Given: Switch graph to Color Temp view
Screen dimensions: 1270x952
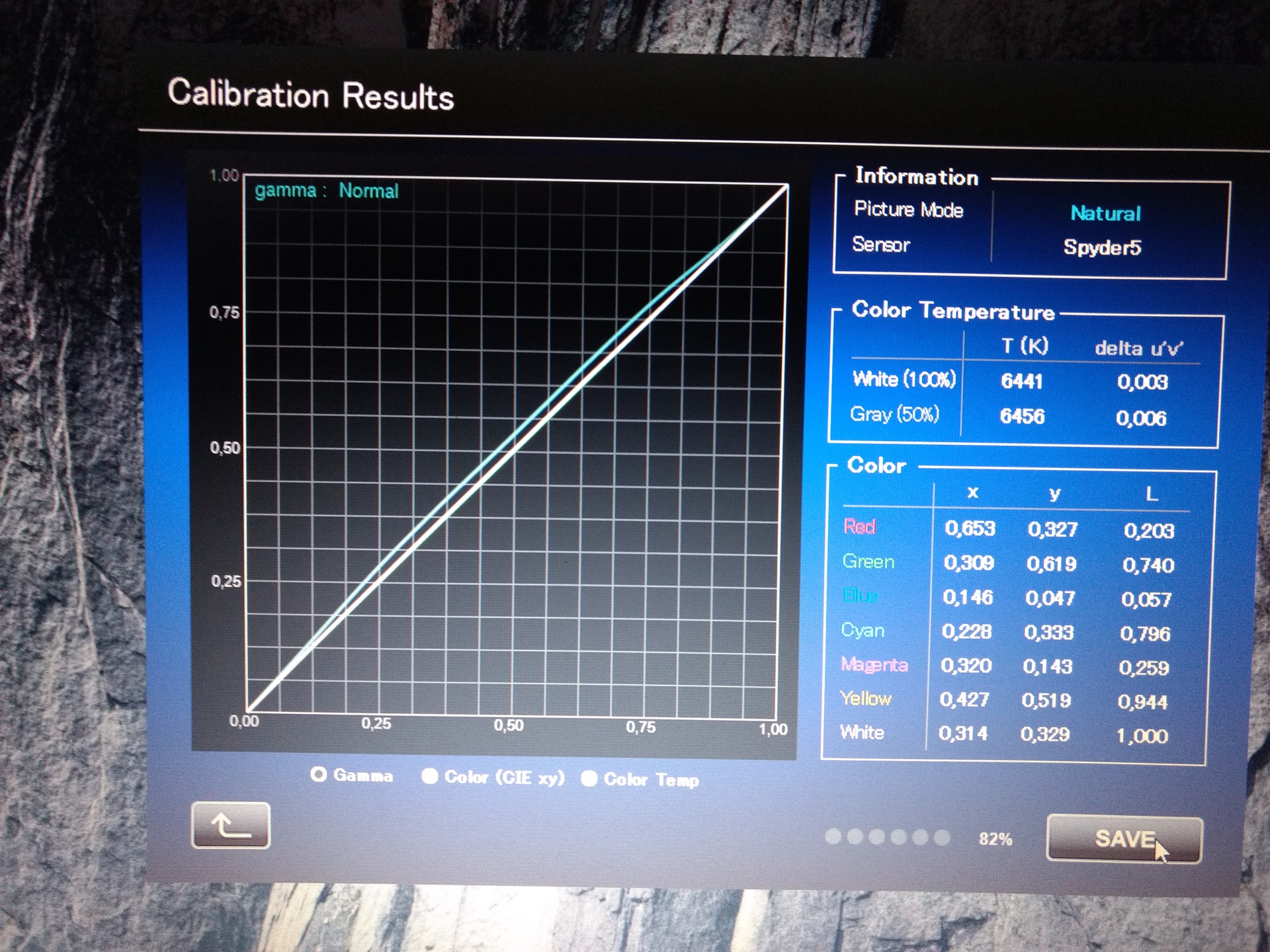Looking at the screenshot, I should tap(589, 779).
